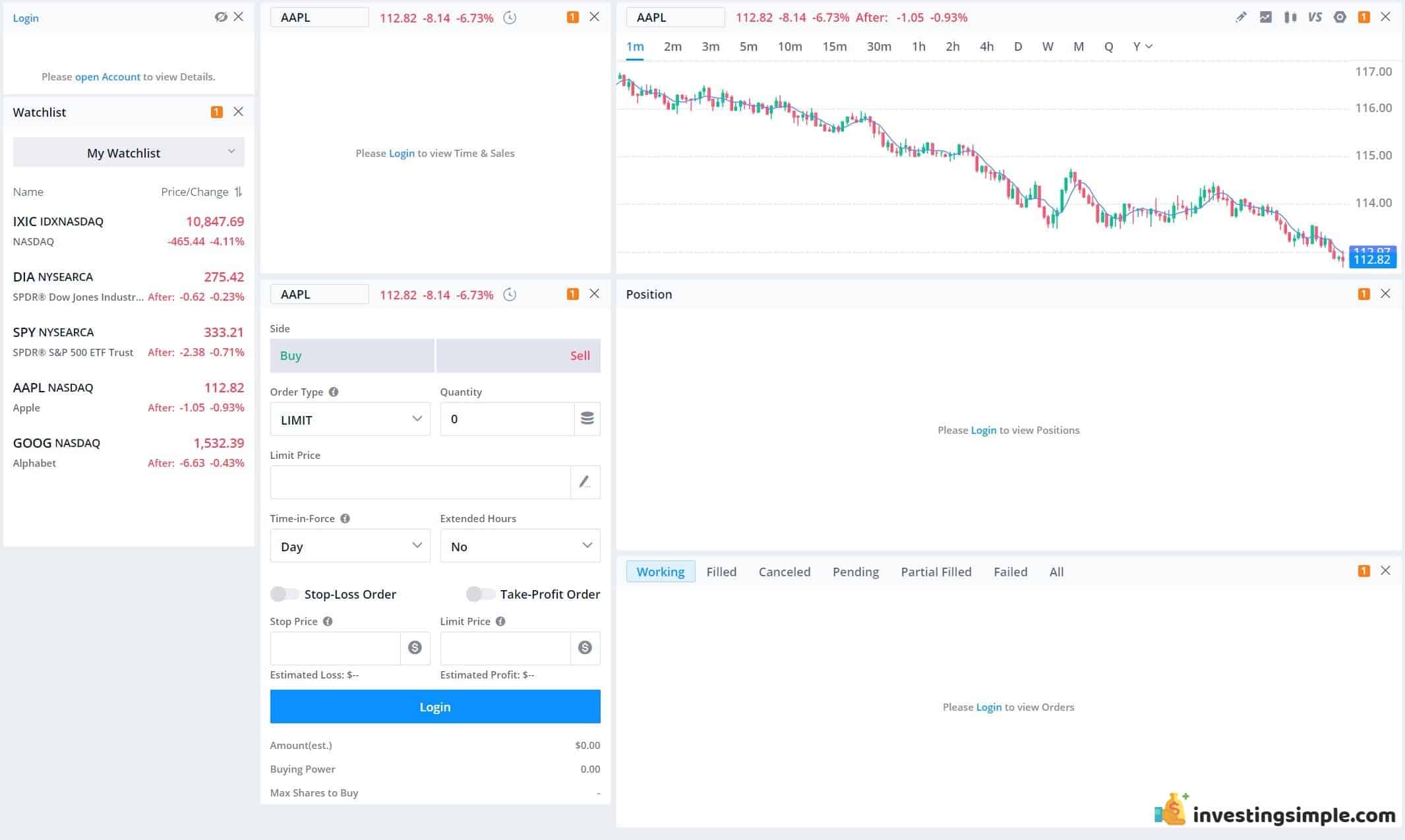Show info icon beside Stop Price label
1405x840 pixels.
click(328, 622)
